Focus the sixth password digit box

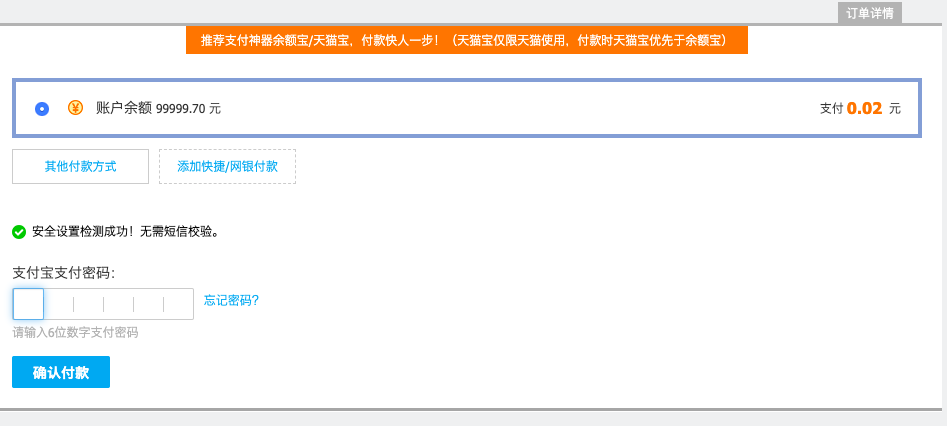(x=178, y=304)
